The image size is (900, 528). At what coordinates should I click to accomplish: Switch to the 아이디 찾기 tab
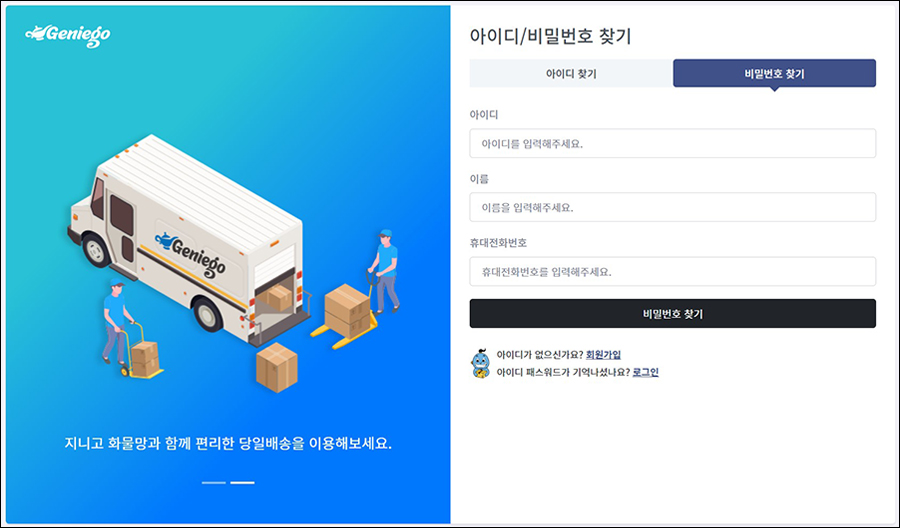tap(571, 73)
